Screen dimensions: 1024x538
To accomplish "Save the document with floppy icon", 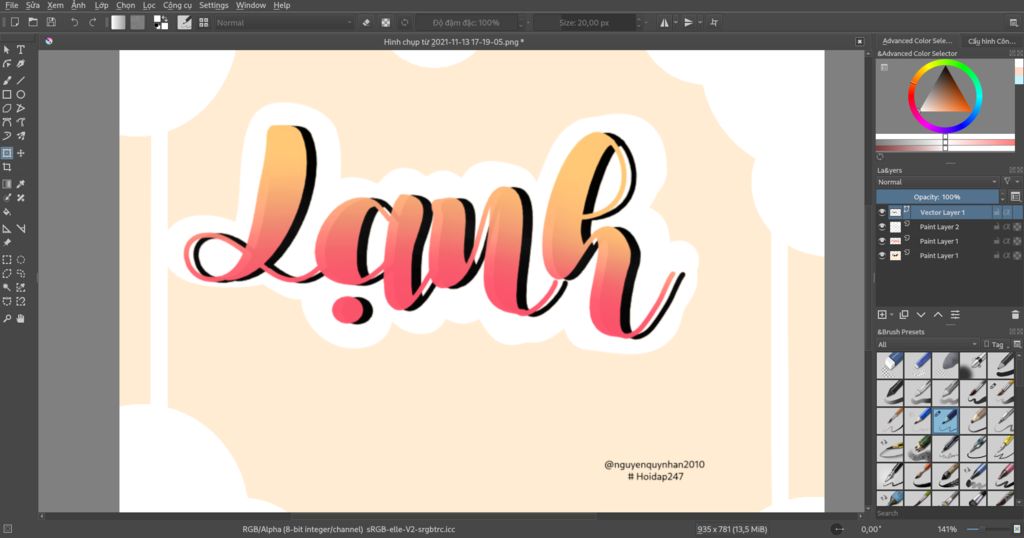I will click(51, 22).
